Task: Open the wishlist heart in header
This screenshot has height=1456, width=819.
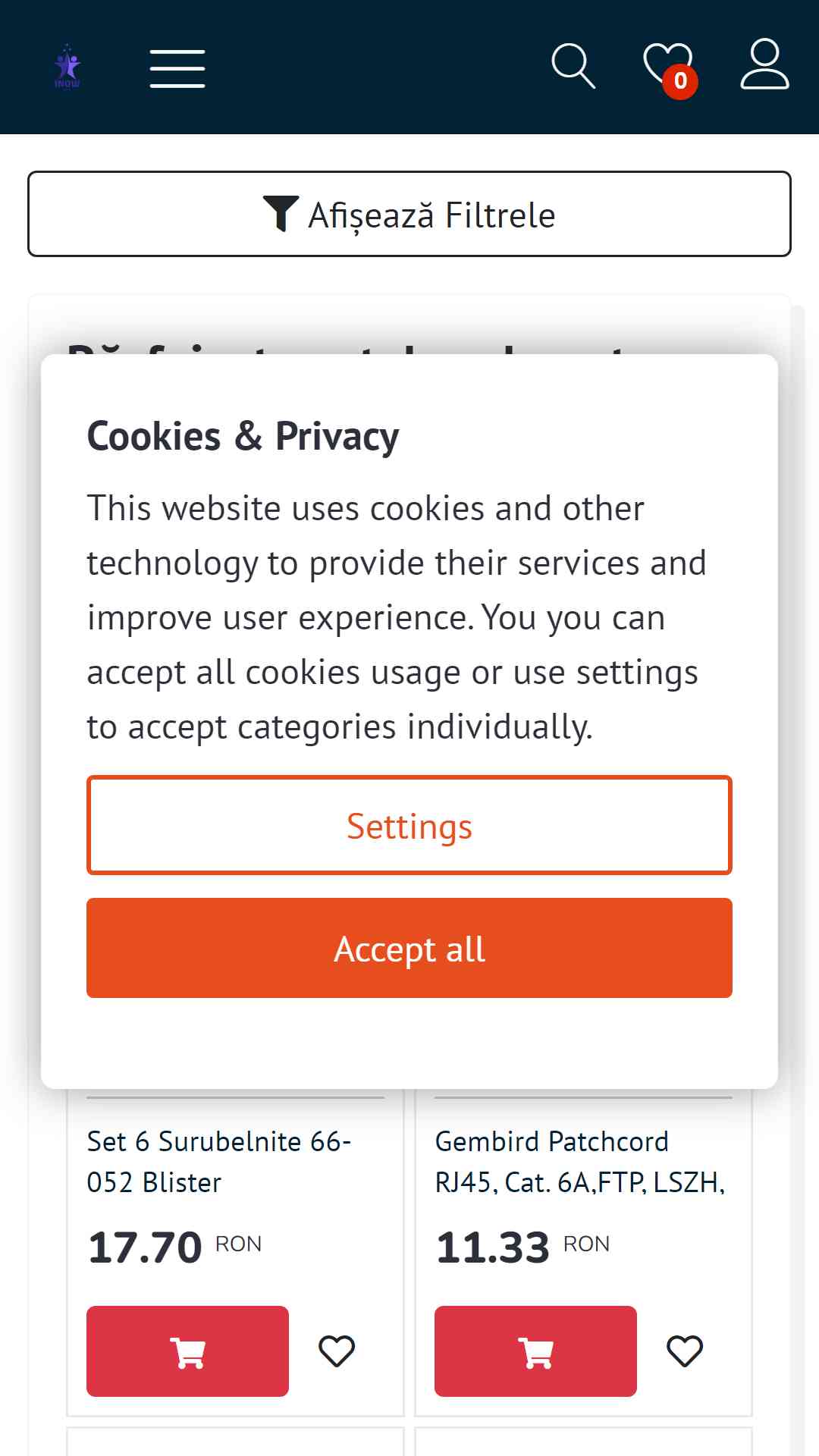Action: [667, 66]
